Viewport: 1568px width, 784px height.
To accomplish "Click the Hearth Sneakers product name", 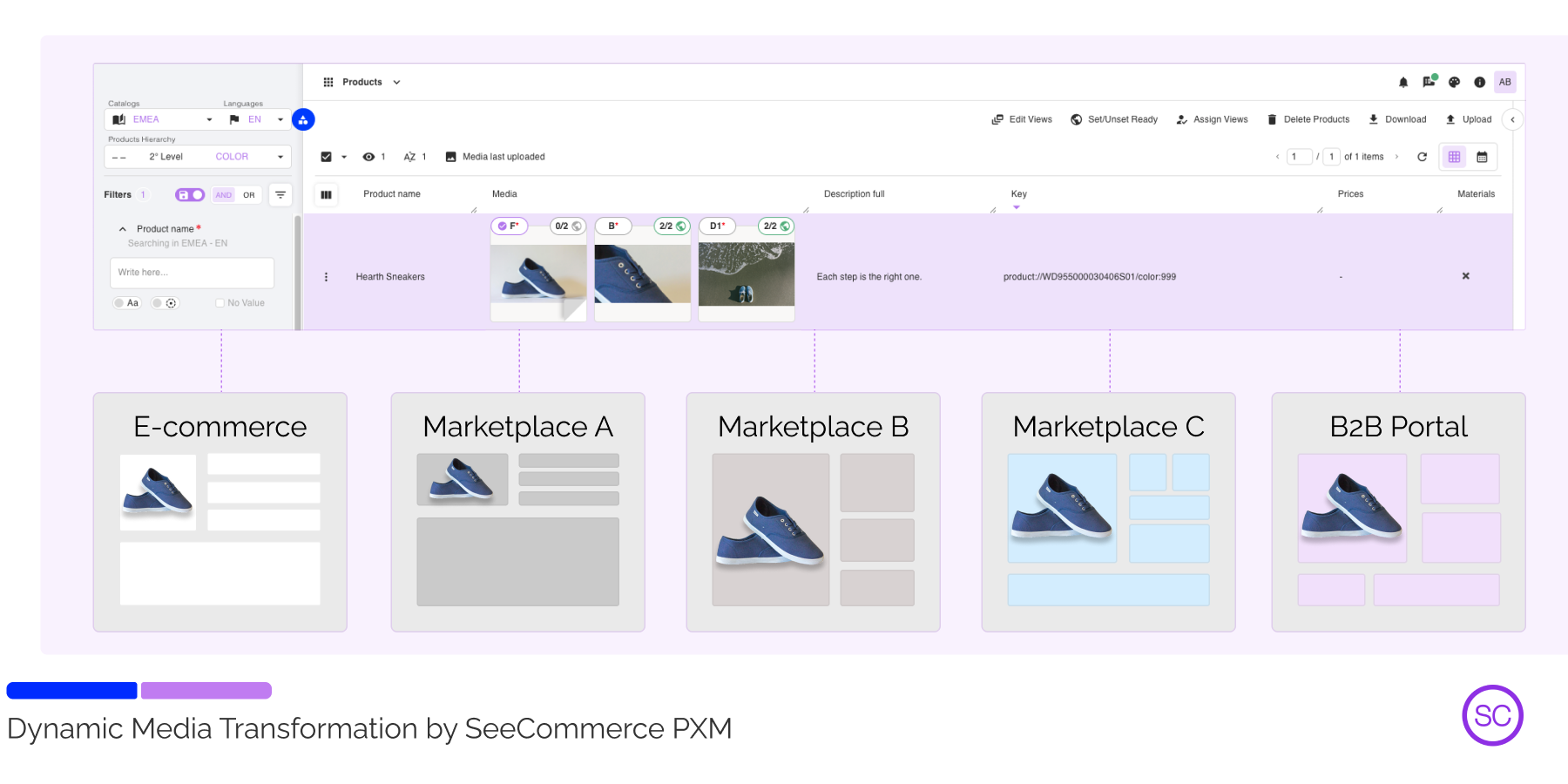I will [390, 277].
